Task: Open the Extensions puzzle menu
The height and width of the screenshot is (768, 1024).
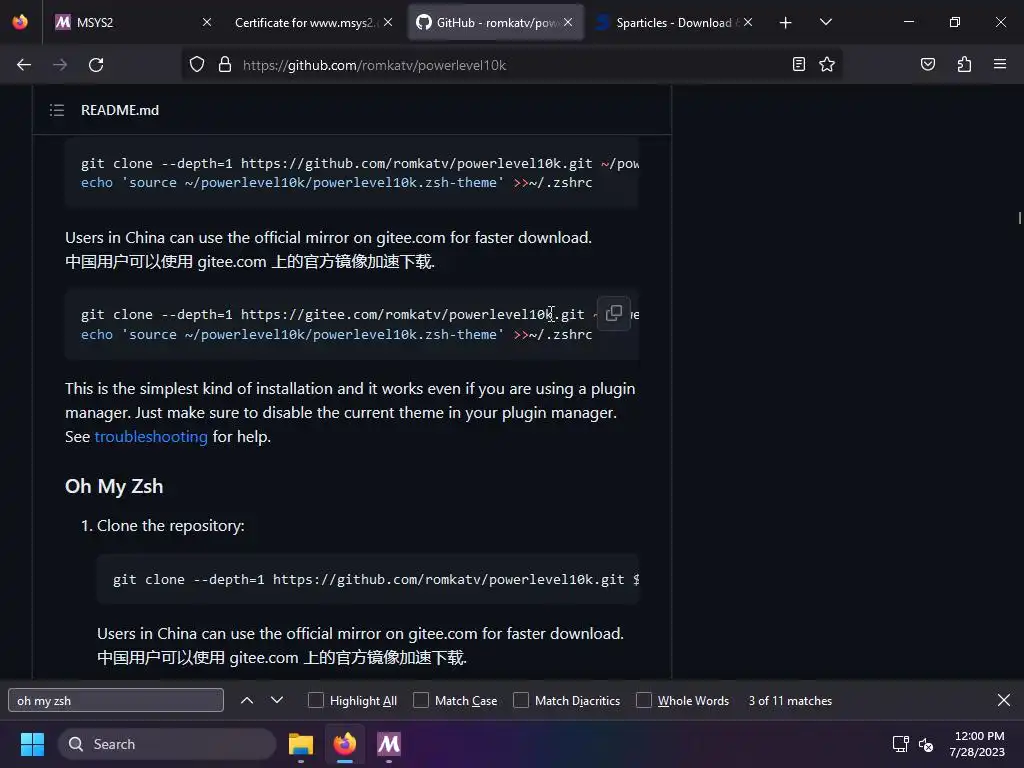Action: point(964,64)
